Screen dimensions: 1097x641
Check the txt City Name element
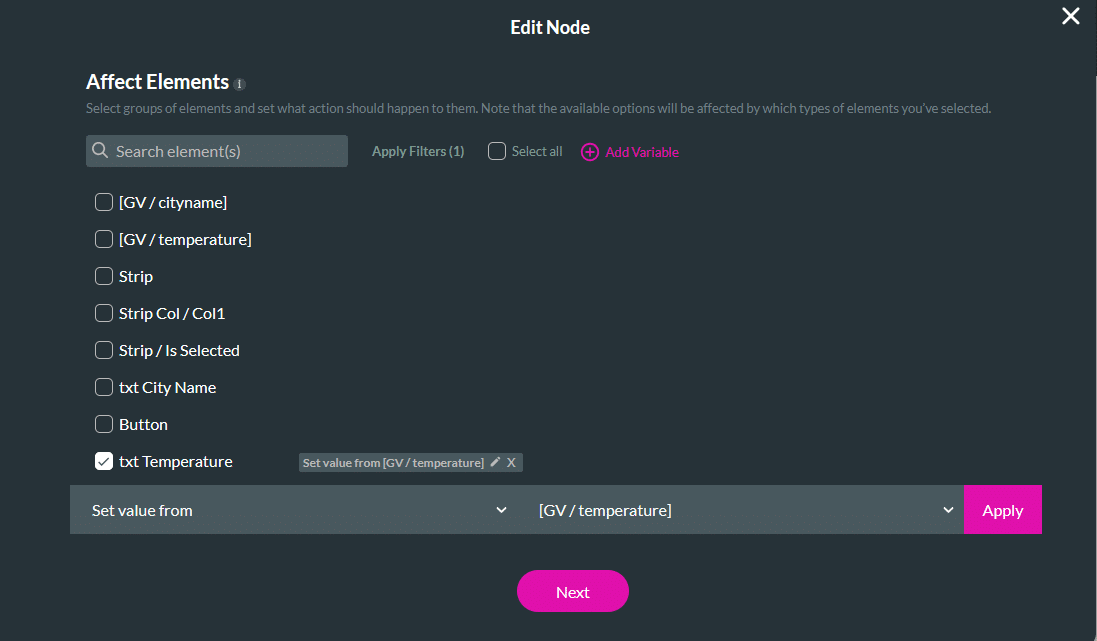pyautogui.click(x=103, y=387)
